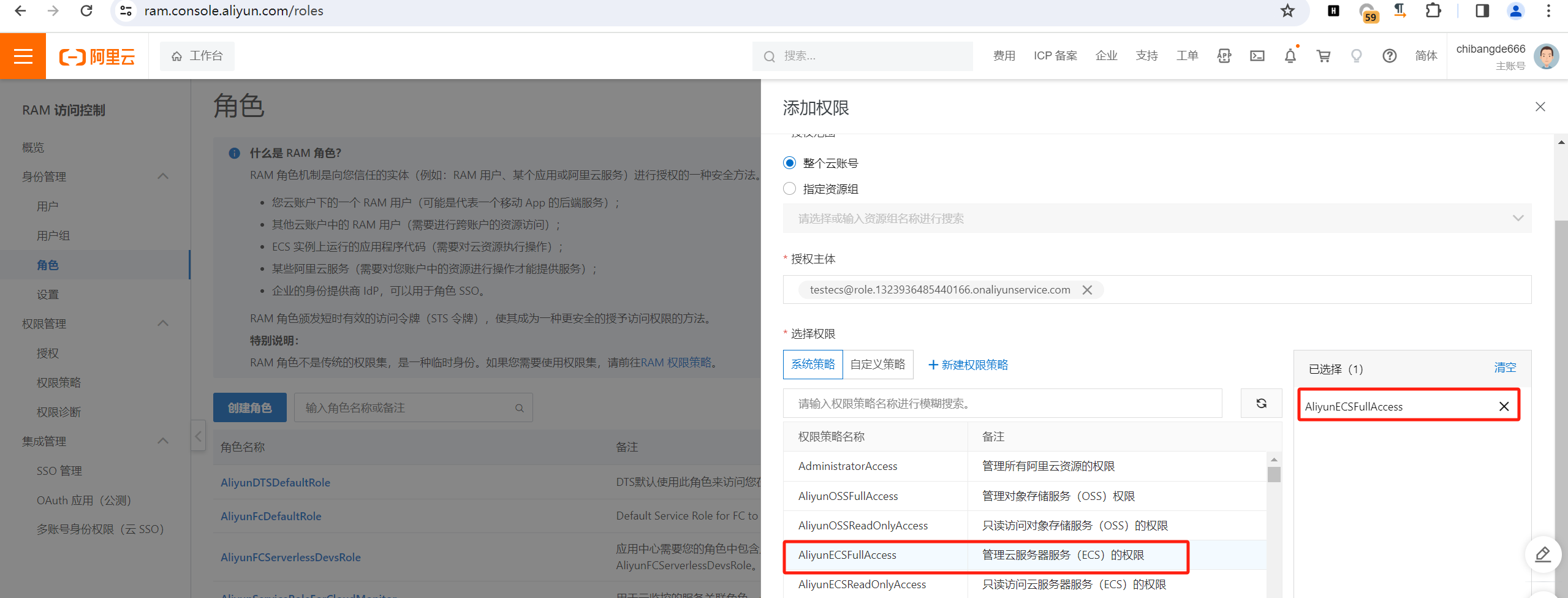Open the resource group dropdown
Image resolution: width=1568 pixels, height=598 pixels.
point(1157,218)
